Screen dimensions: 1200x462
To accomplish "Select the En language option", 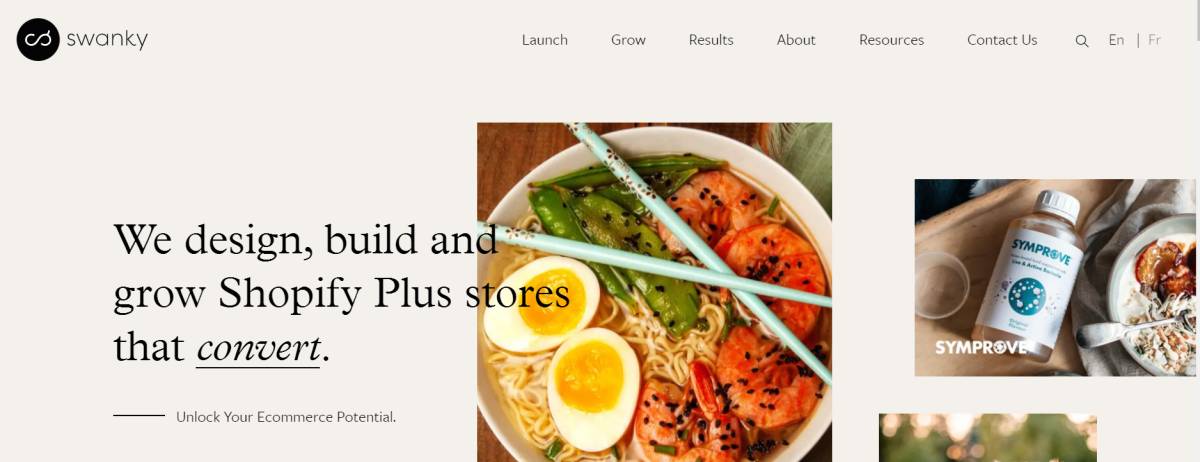I will [x=1116, y=40].
